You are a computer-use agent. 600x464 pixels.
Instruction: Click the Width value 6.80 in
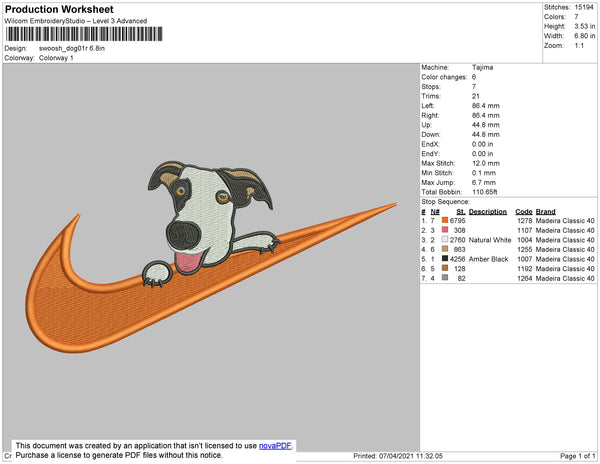584,36
